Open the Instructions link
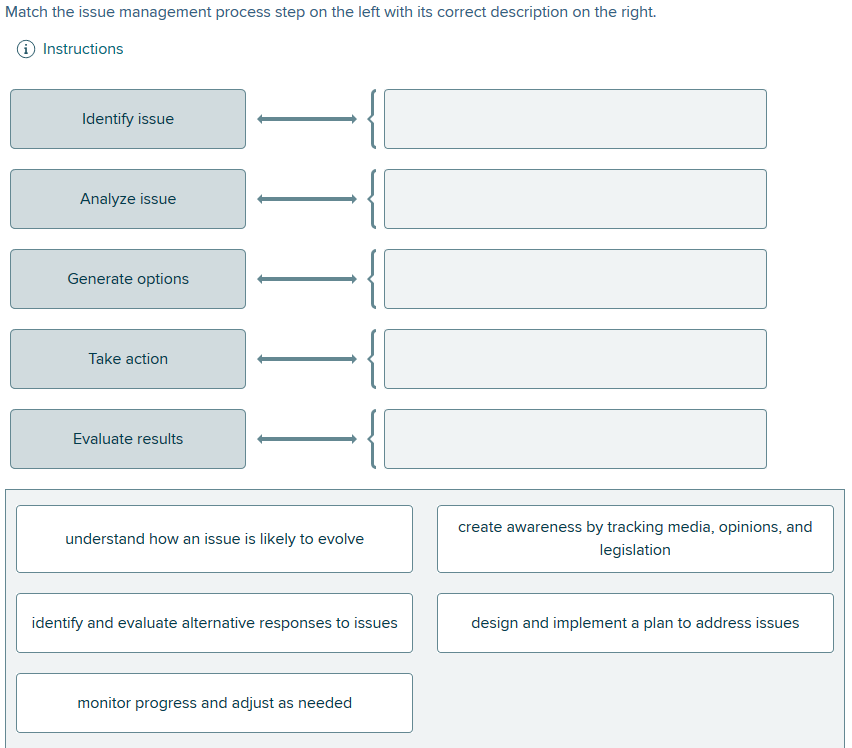The image size is (852, 748). tap(81, 48)
